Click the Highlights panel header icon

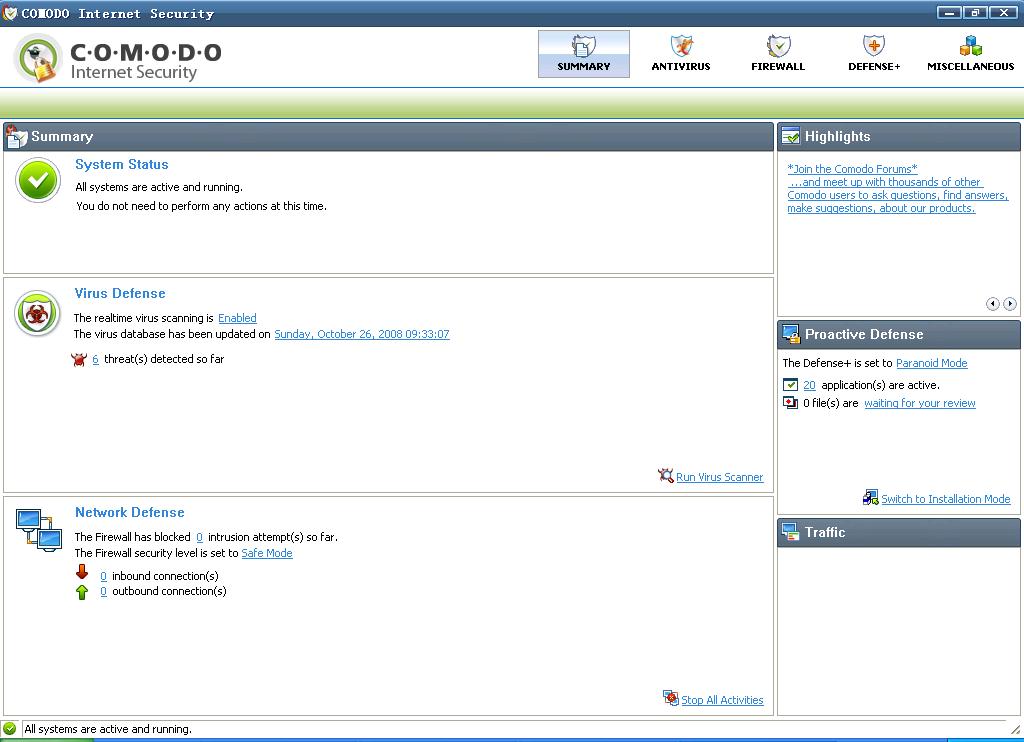(x=790, y=136)
